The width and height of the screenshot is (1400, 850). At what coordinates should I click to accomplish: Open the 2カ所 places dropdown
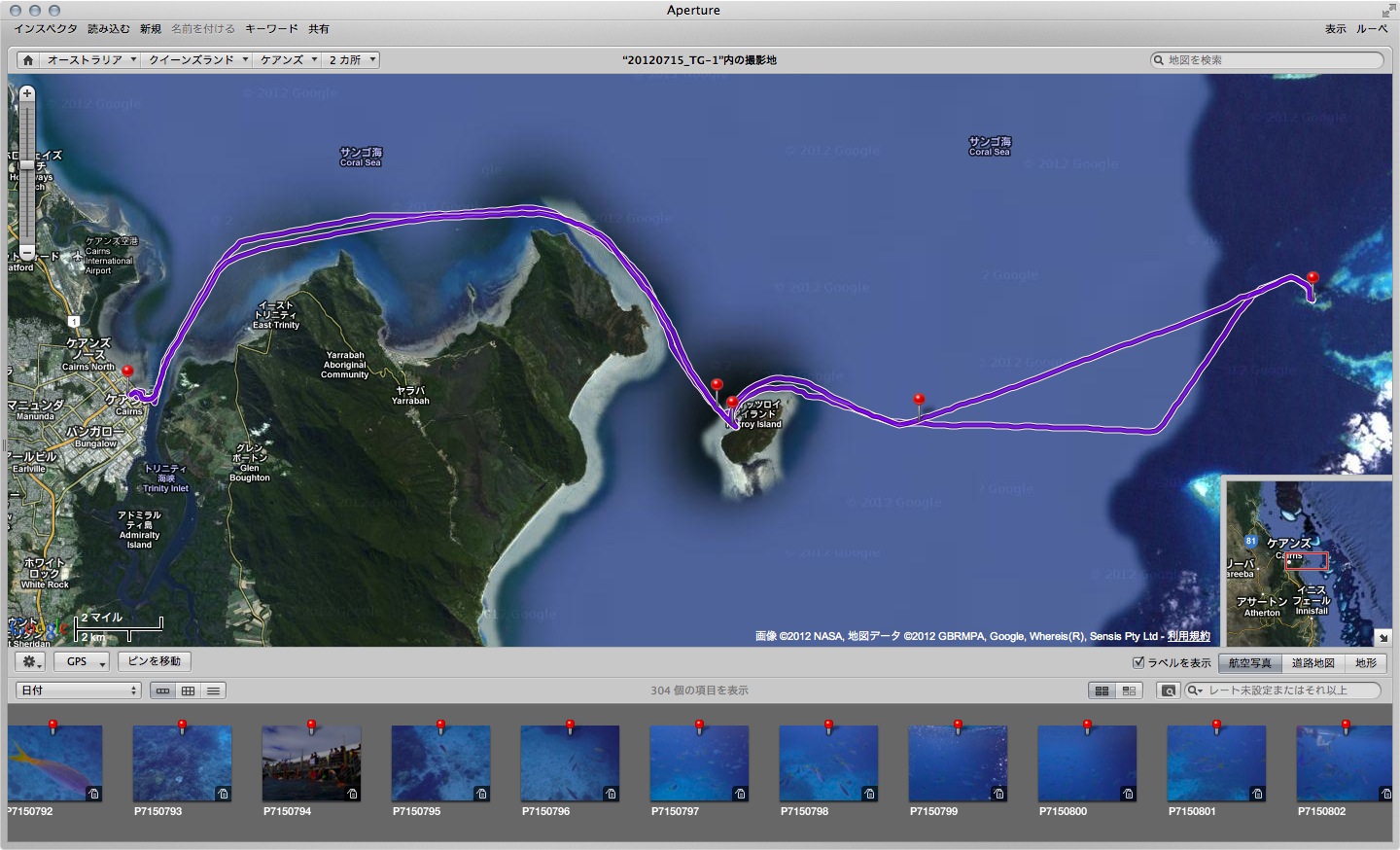coord(351,60)
